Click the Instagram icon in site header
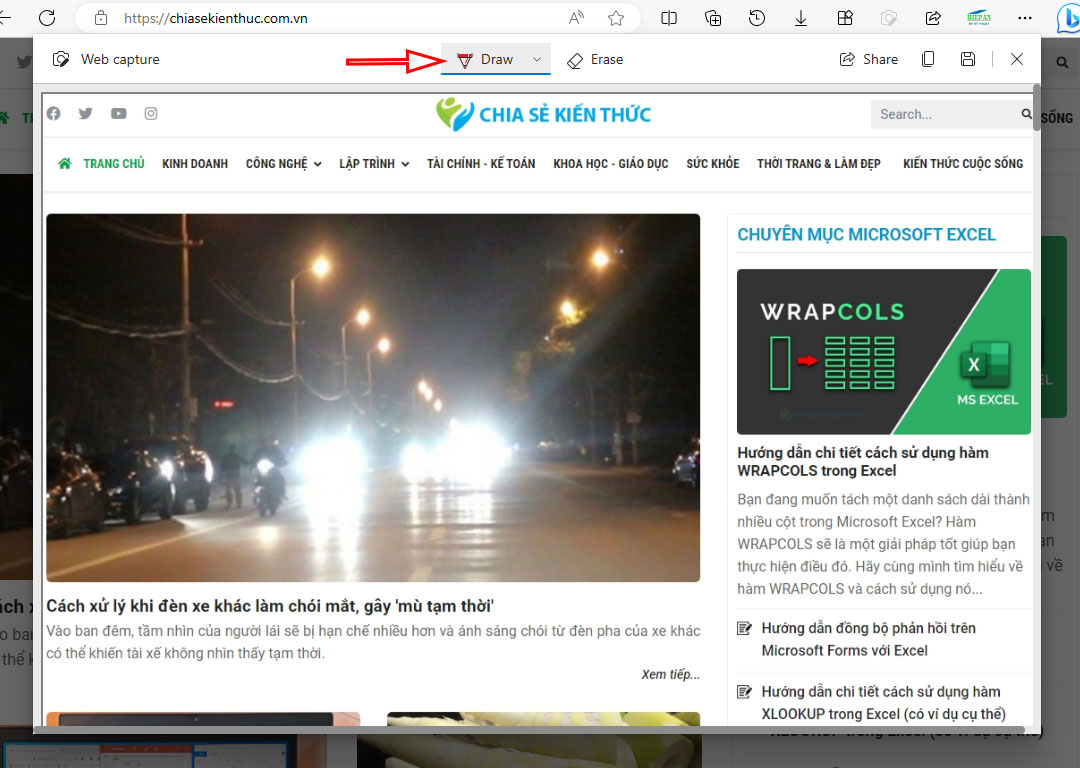Screen dimensions: 1080x768 [x=150, y=113]
